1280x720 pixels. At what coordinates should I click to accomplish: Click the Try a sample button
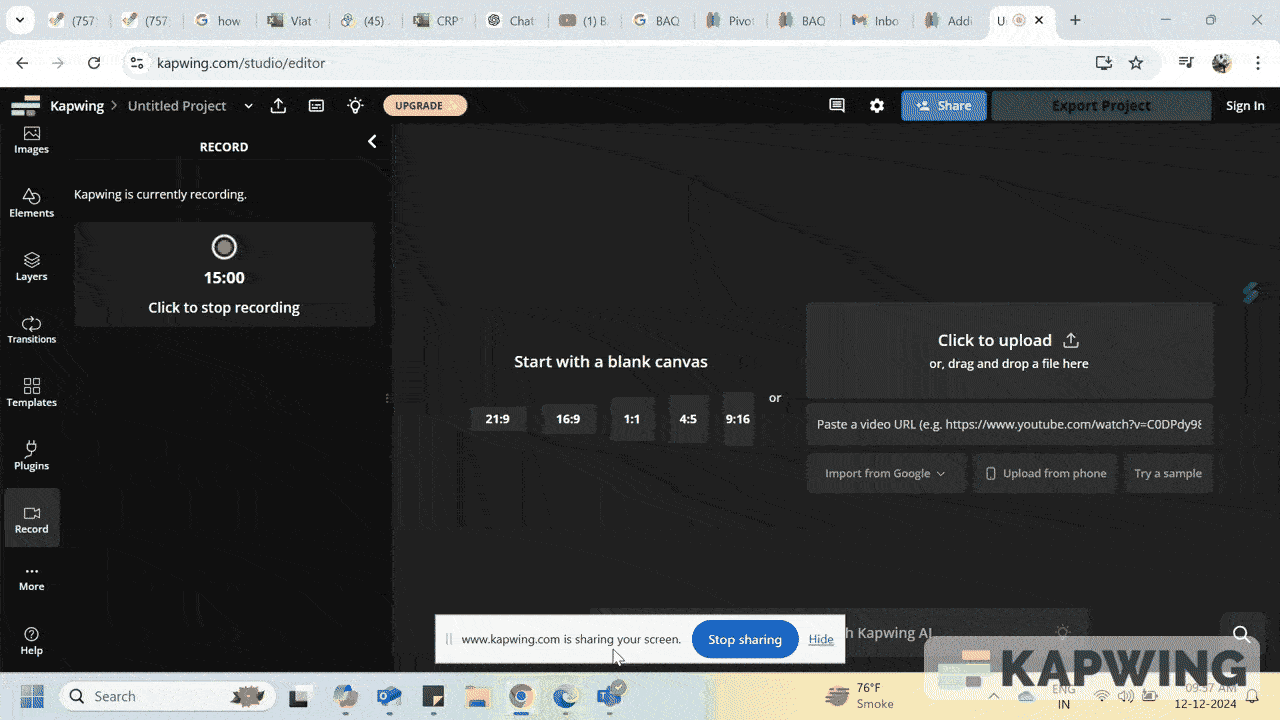(x=1168, y=473)
